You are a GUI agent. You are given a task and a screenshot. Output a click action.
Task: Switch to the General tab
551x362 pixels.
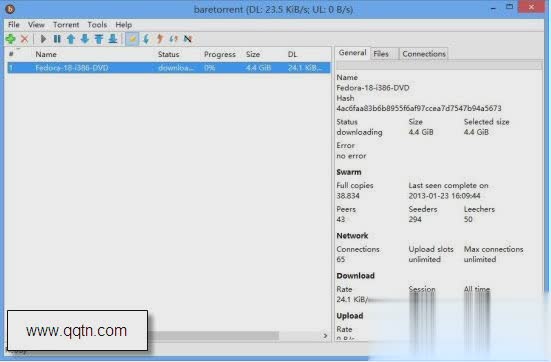click(352, 53)
